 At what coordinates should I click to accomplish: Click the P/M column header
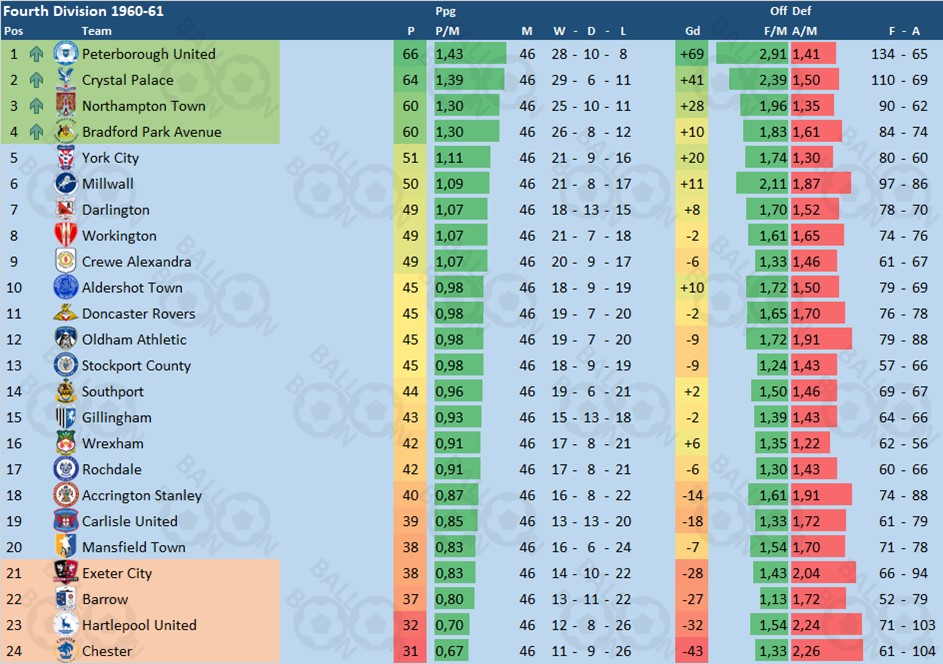pyautogui.click(x=447, y=31)
